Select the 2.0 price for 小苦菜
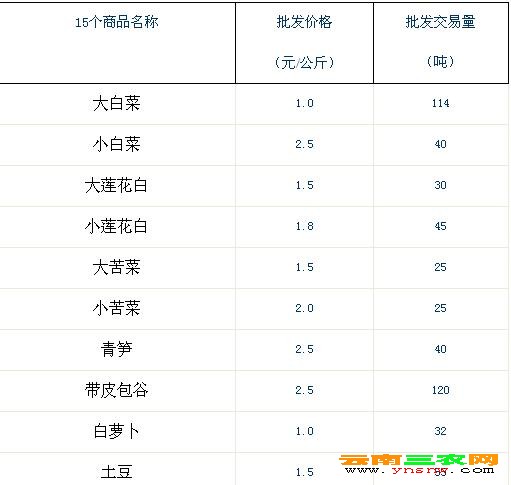Screen dimensions: 511x485 click(x=304, y=308)
